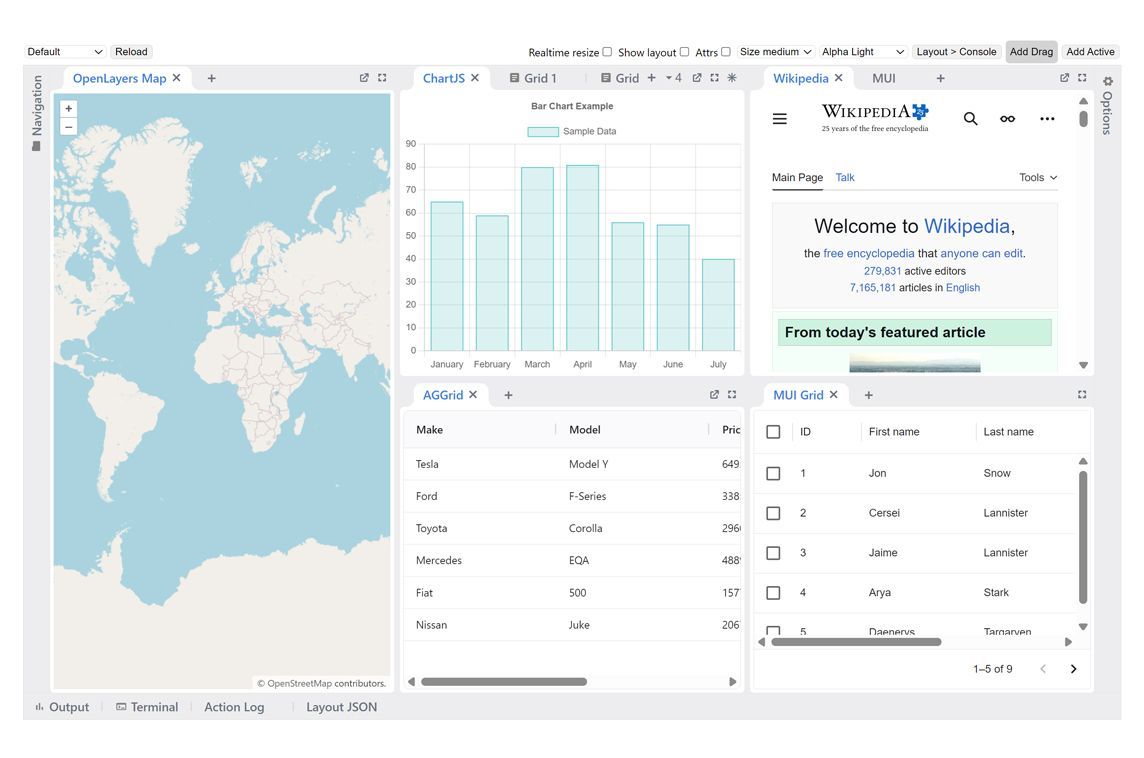1144x758 pixels.
Task: Open the Alpha Light theme dropdown
Action: pyautogui.click(x=862, y=52)
